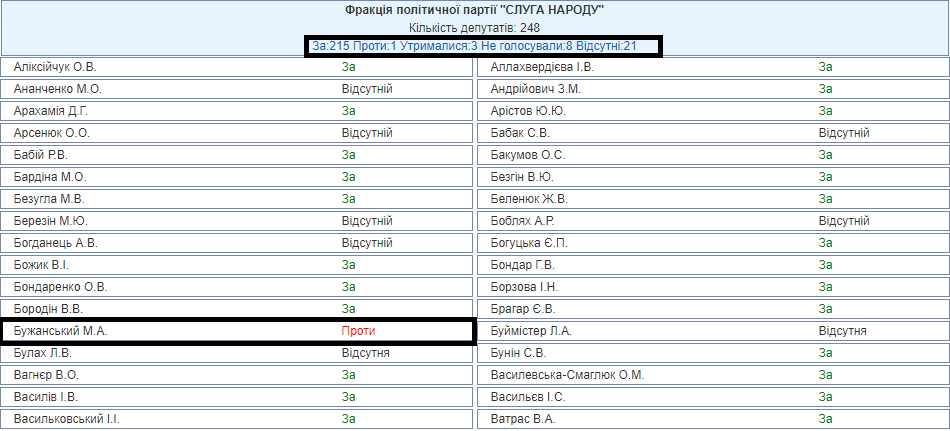The image size is (950, 431).
Task: Click Булах Л.В. "Відсутня" status
Action: coord(365,353)
